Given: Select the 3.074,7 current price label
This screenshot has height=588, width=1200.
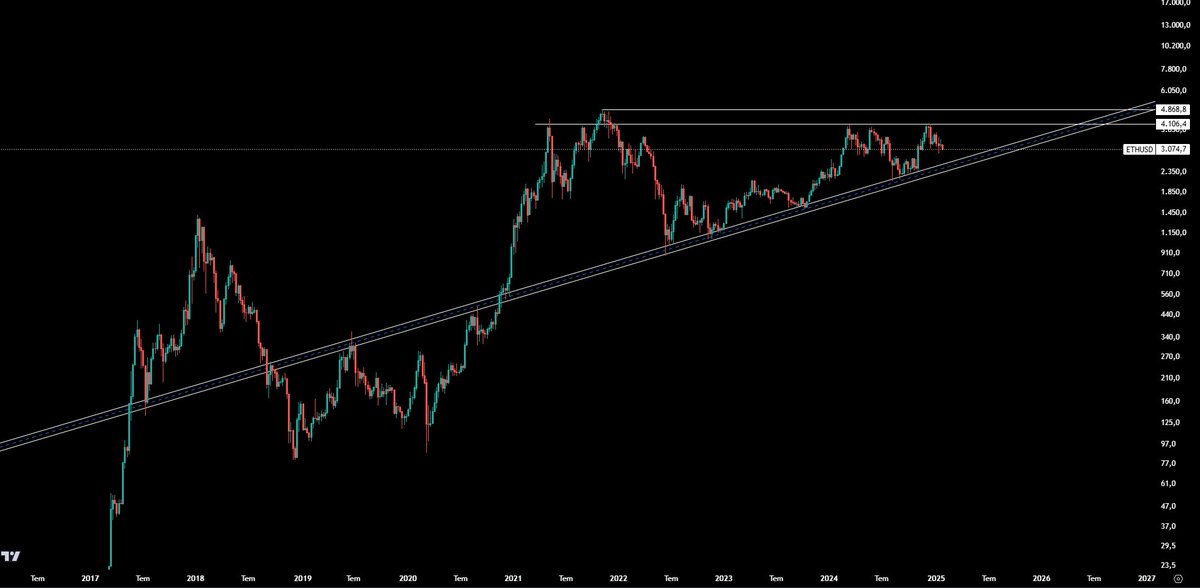Looking at the screenshot, I should [1174, 149].
